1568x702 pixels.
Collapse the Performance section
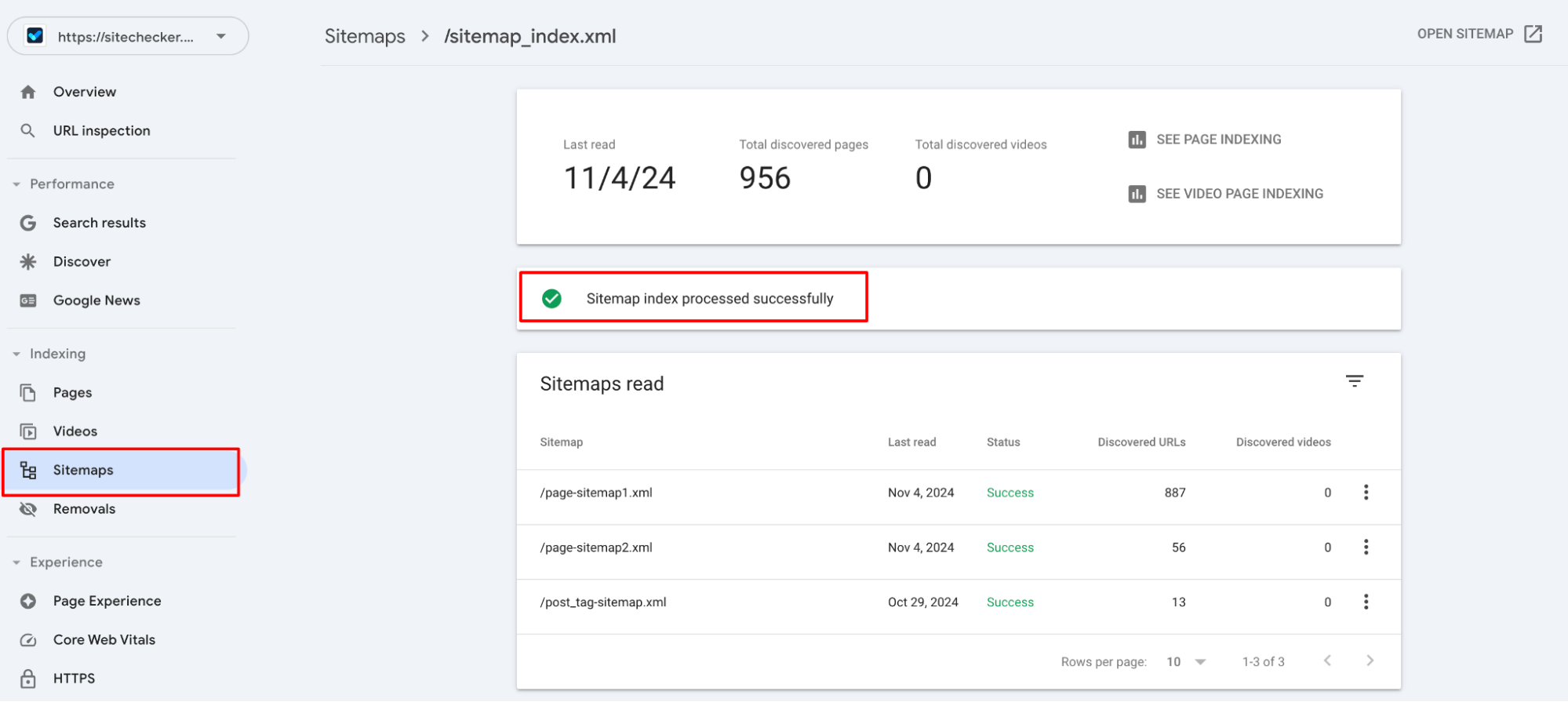pos(16,184)
